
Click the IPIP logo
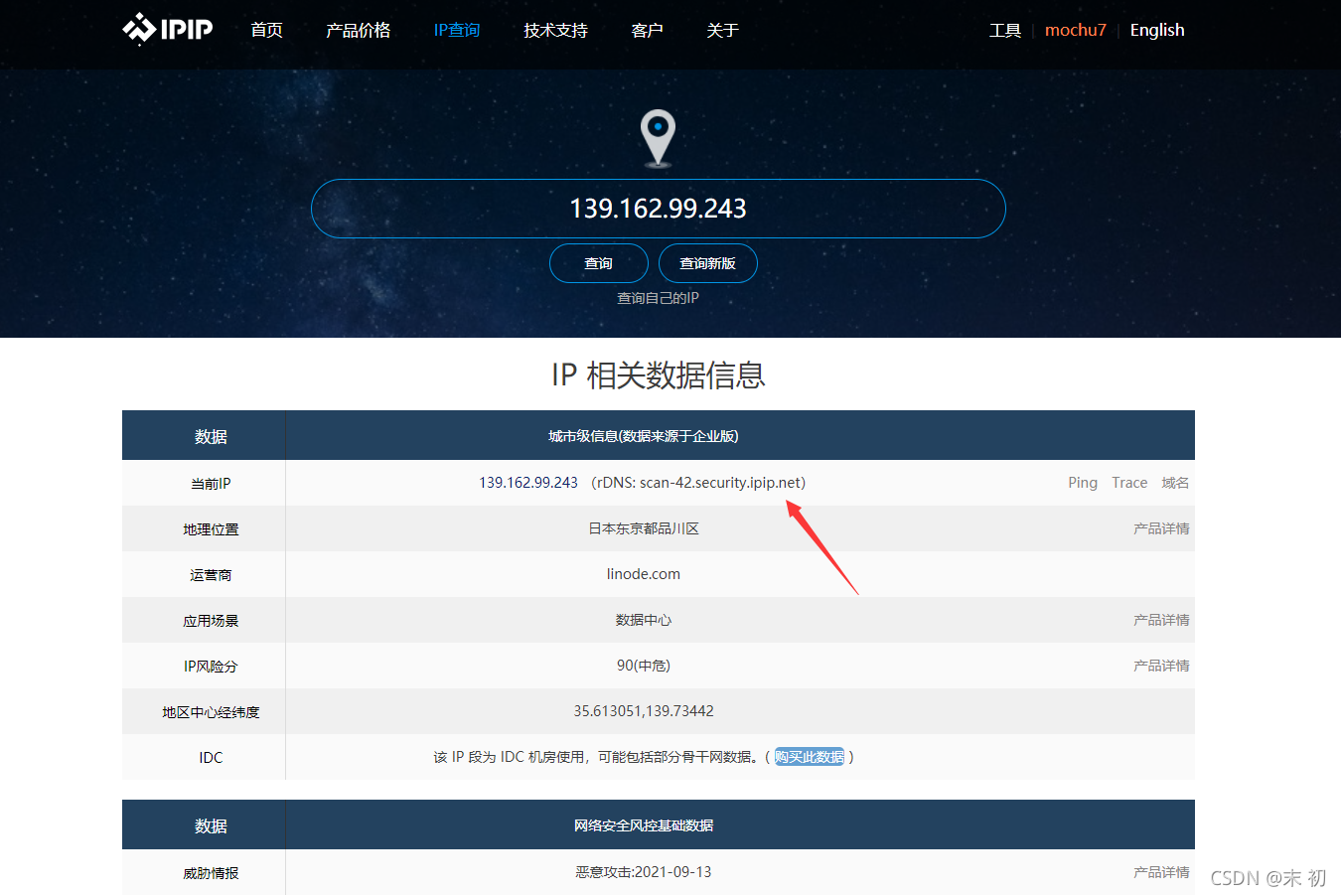pos(168,29)
